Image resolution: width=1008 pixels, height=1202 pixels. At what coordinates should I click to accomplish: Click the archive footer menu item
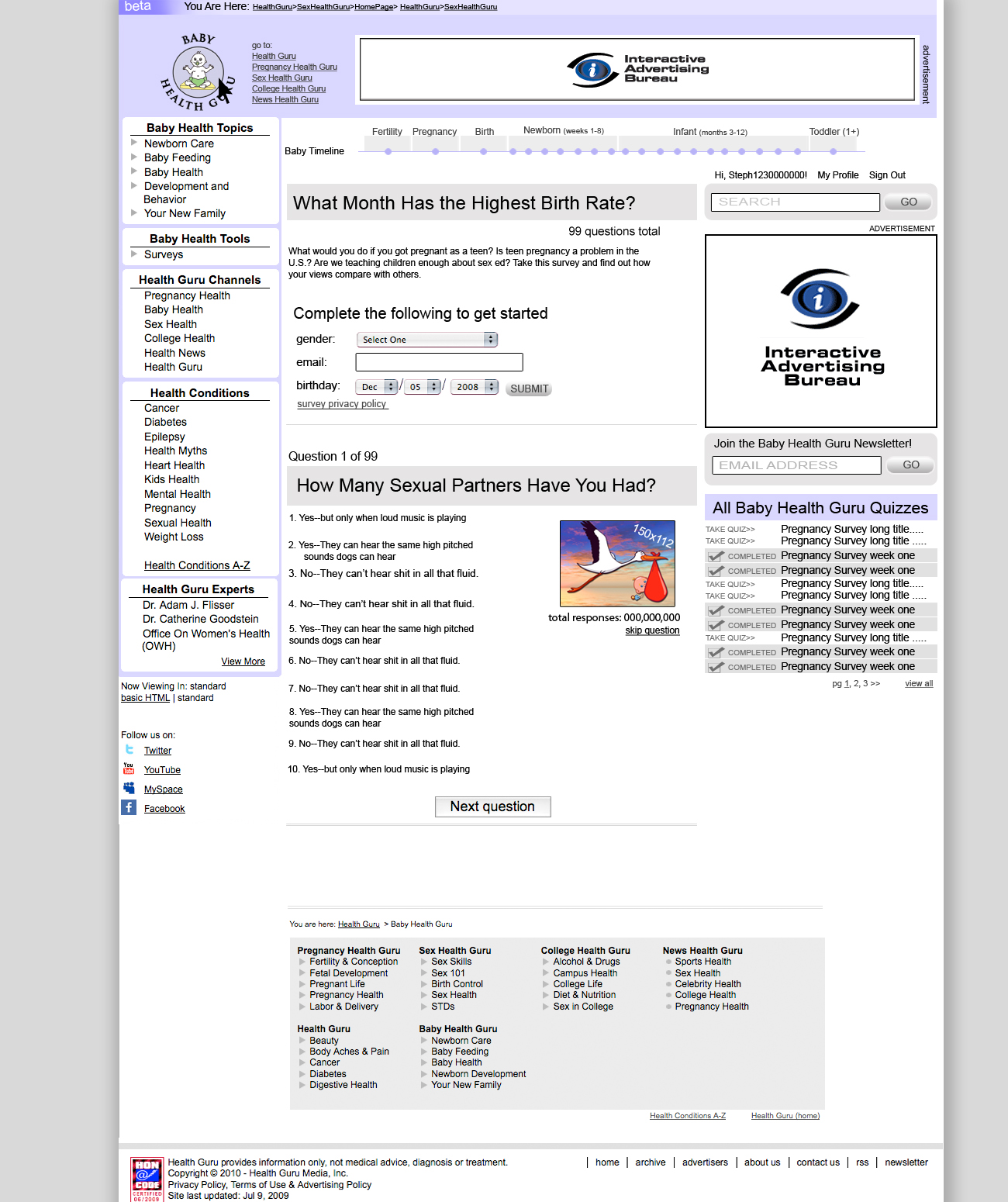(x=651, y=1162)
